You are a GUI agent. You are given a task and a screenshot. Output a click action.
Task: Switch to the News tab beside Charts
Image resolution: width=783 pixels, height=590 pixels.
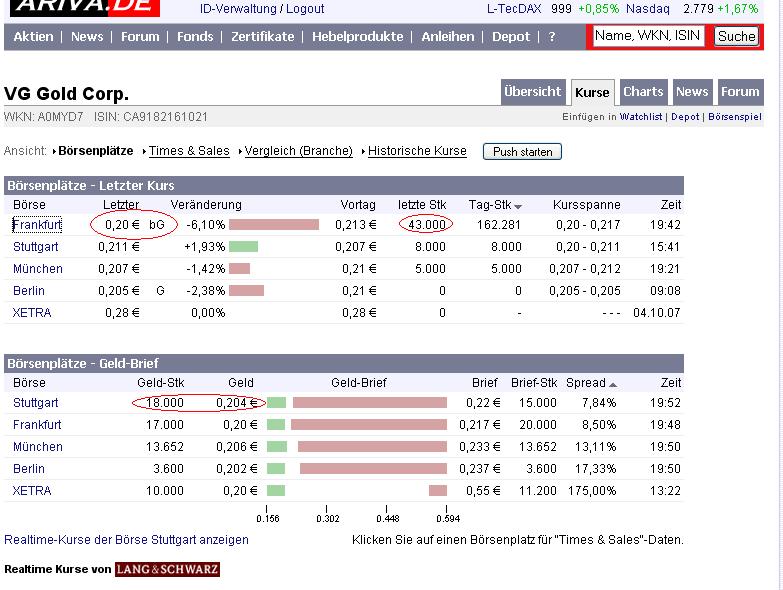tap(692, 92)
